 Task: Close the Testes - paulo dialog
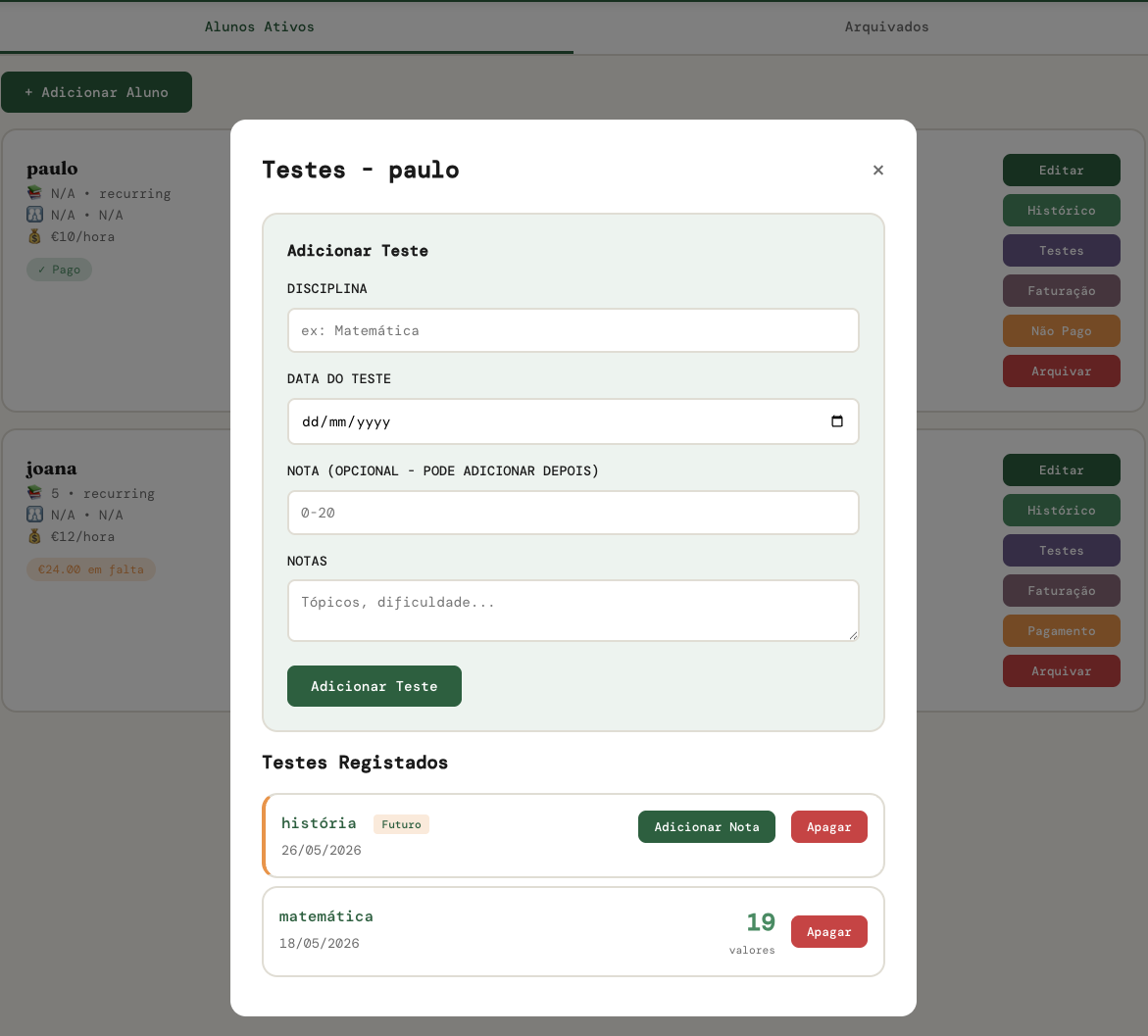877,170
